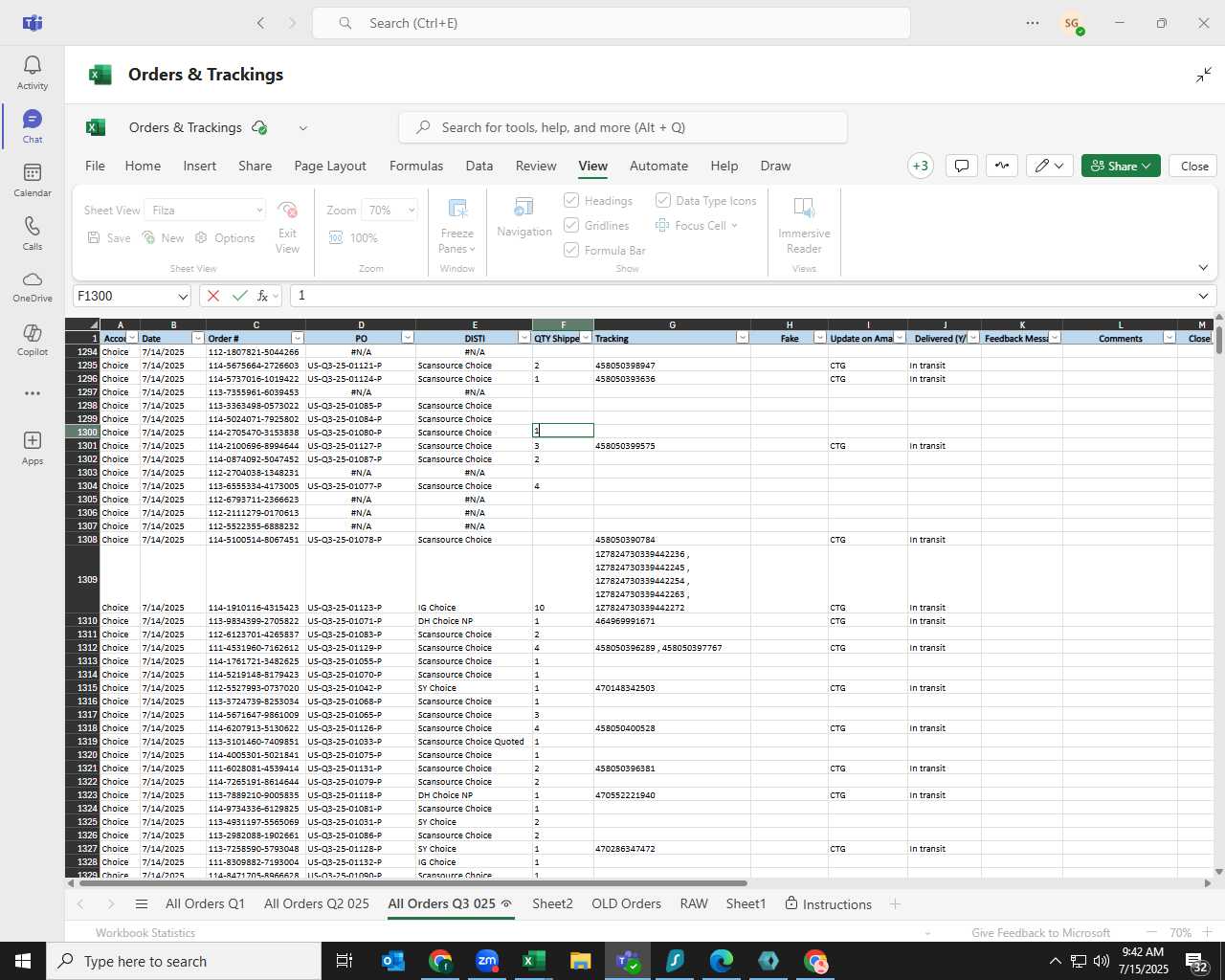Viewport: 1225px width, 980px height.
Task: Click the Close button in Excel
Action: pyautogui.click(x=1194, y=166)
